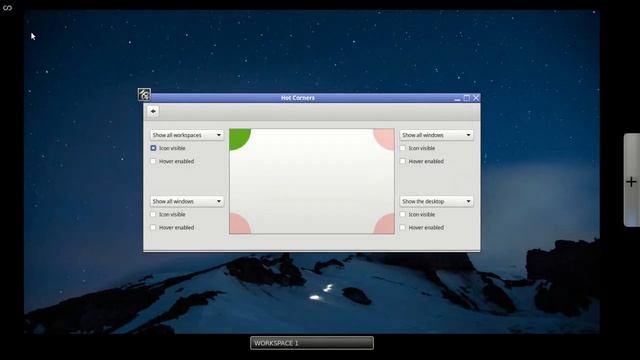The width and height of the screenshot is (640, 360).
Task: Click the pink top-right corner indicator
Action: [x=385, y=138]
